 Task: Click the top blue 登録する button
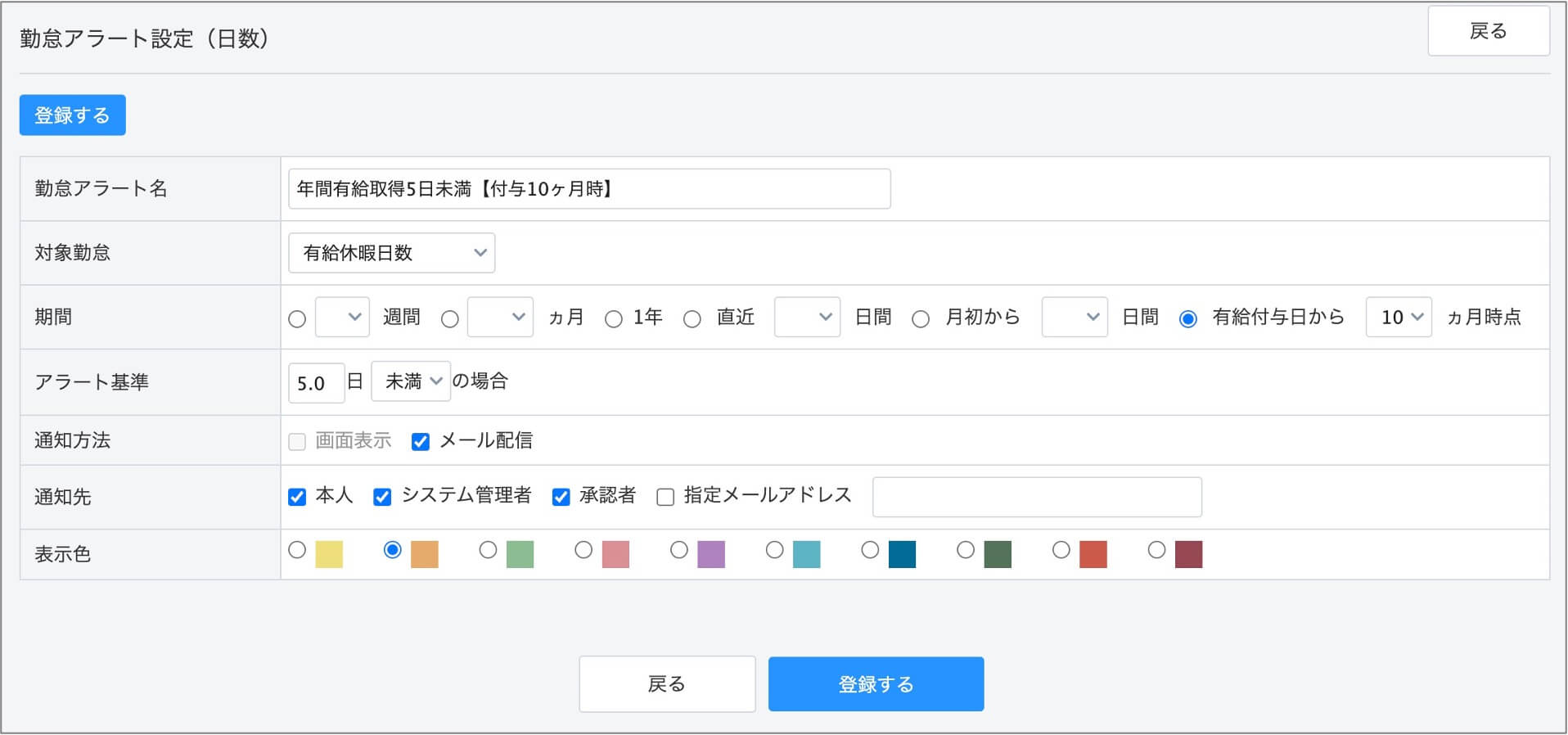[x=72, y=115]
